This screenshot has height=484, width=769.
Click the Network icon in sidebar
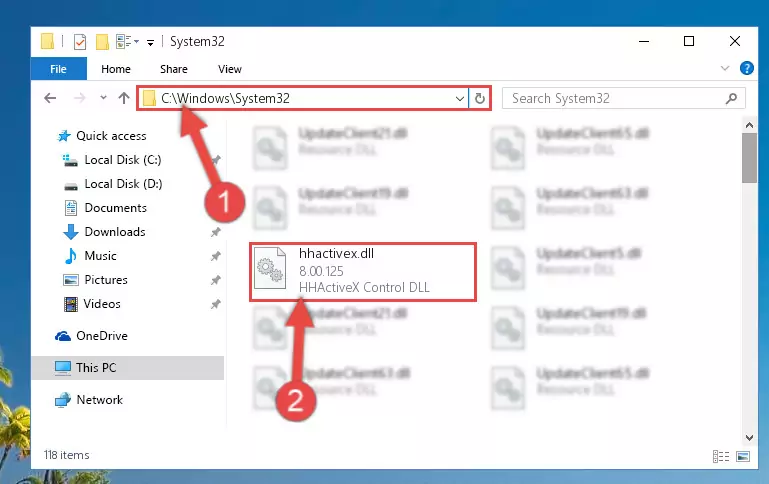coord(63,400)
